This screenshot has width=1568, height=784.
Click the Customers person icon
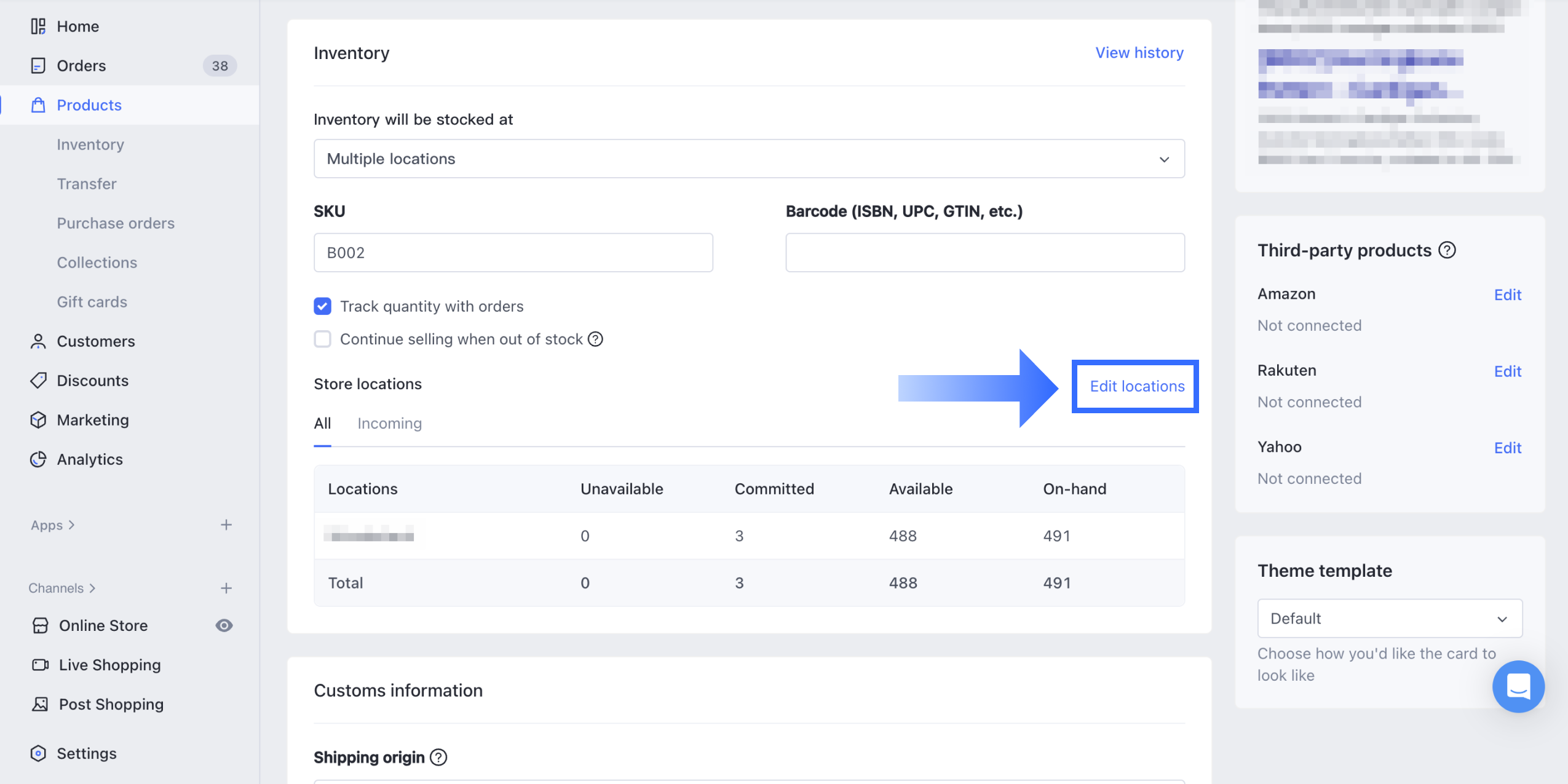(x=38, y=341)
